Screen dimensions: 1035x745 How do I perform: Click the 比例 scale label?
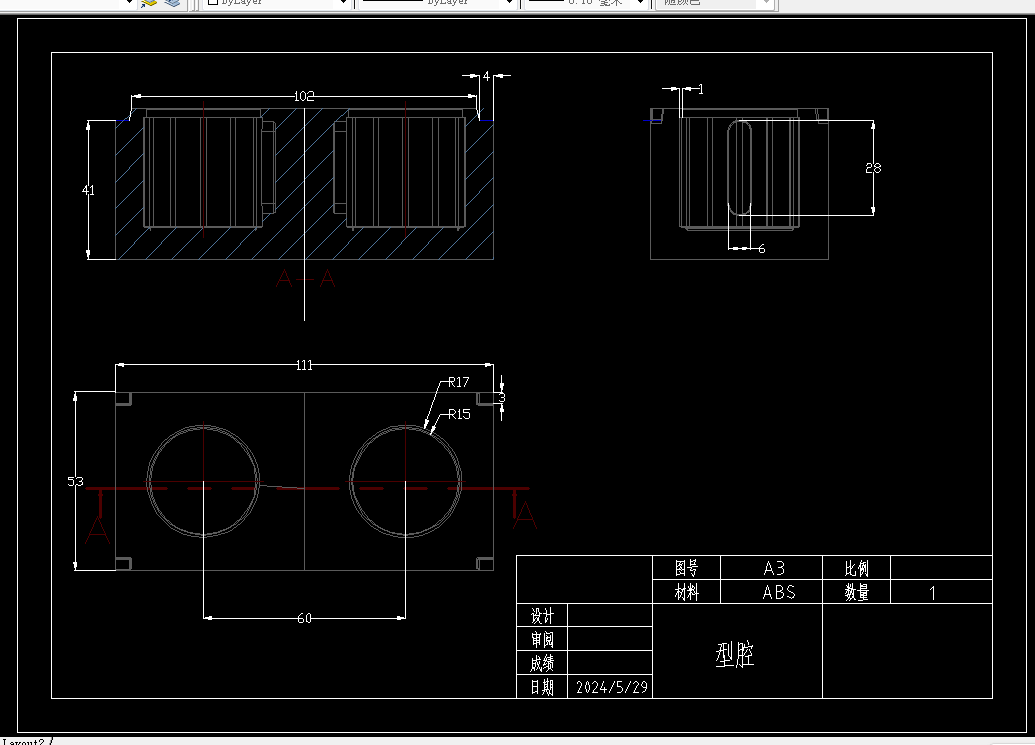tap(857, 568)
